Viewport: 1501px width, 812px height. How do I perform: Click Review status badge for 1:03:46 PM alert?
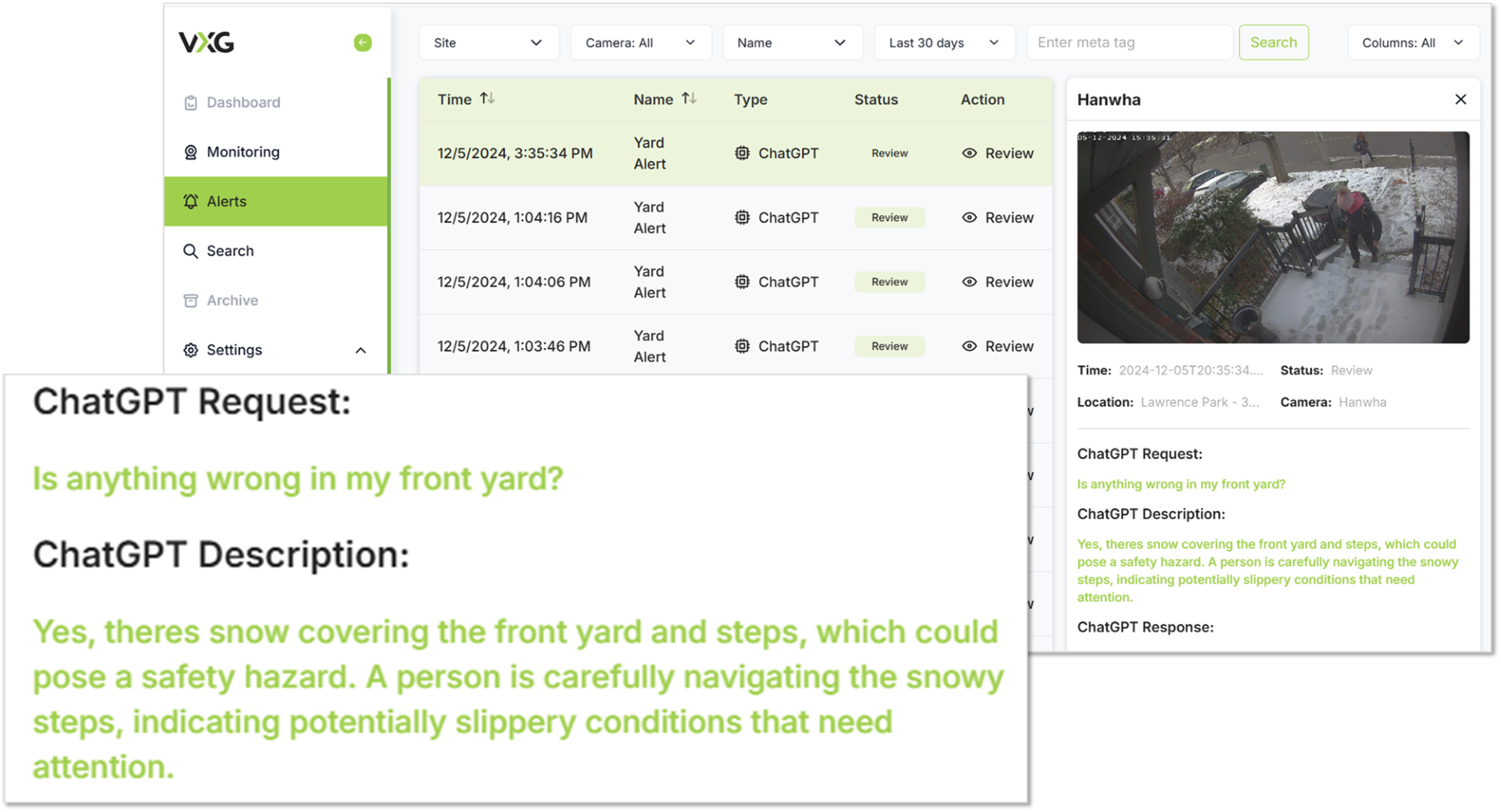pos(889,346)
